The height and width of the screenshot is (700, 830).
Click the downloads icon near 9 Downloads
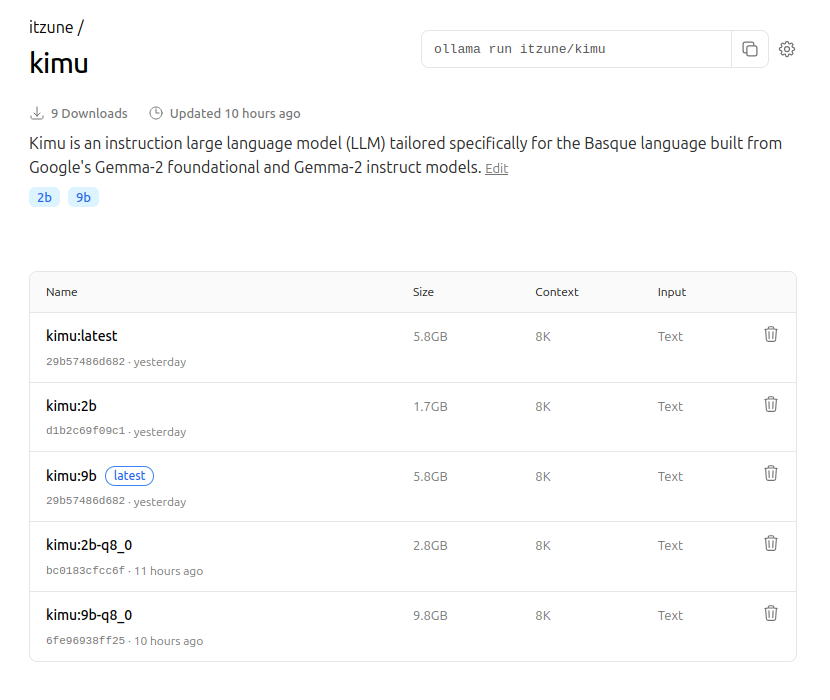(x=37, y=113)
